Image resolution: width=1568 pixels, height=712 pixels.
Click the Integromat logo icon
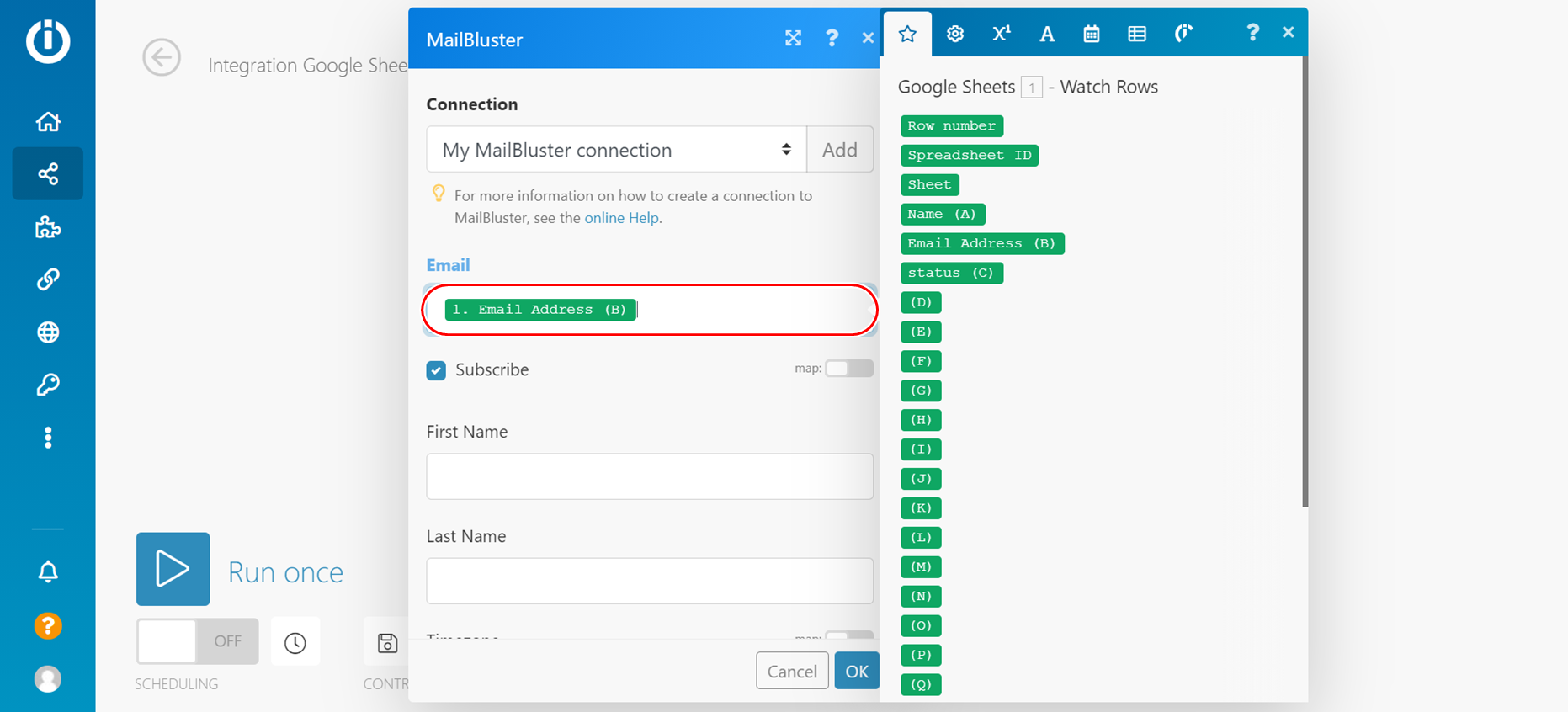(x=48, y=40)
